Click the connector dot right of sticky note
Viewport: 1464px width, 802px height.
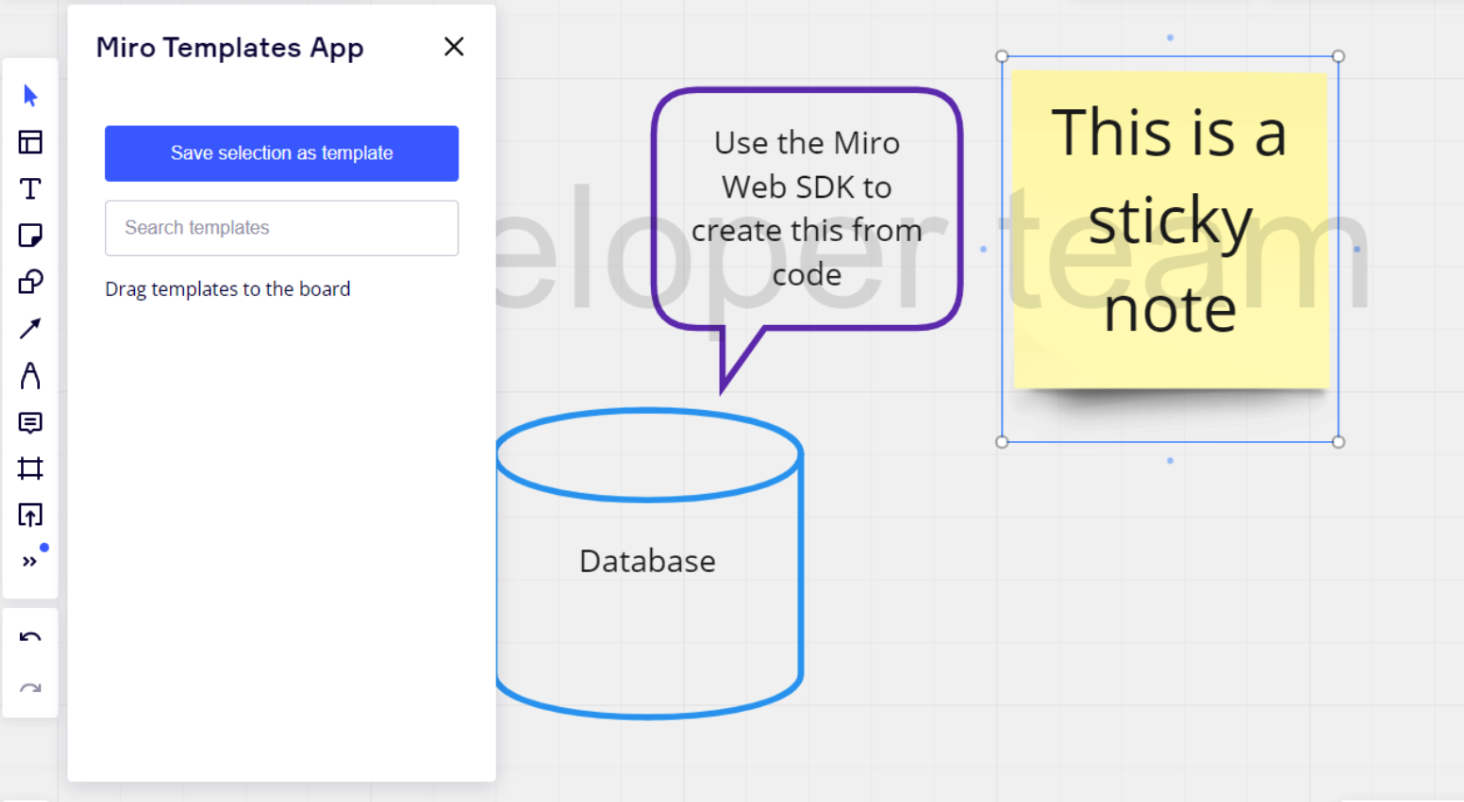click(1357, 249)
